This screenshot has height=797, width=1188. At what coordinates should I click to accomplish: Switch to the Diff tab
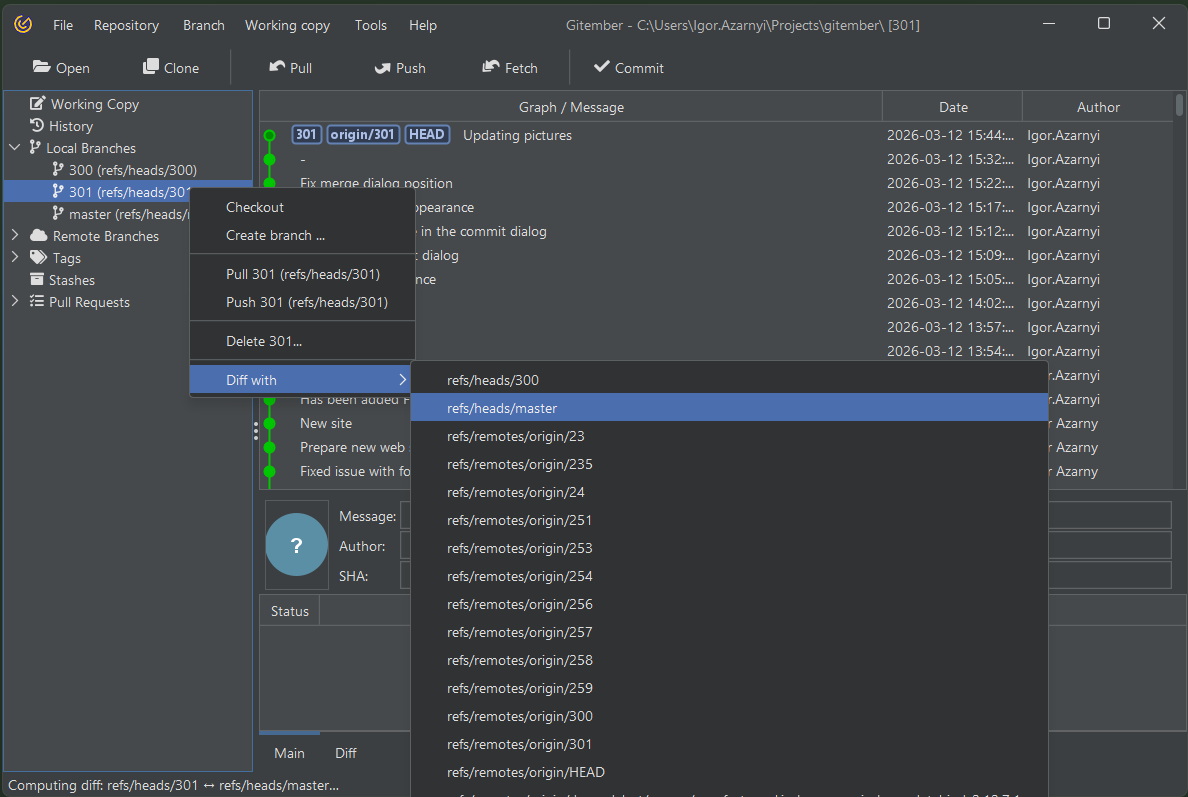coord(346,753)
